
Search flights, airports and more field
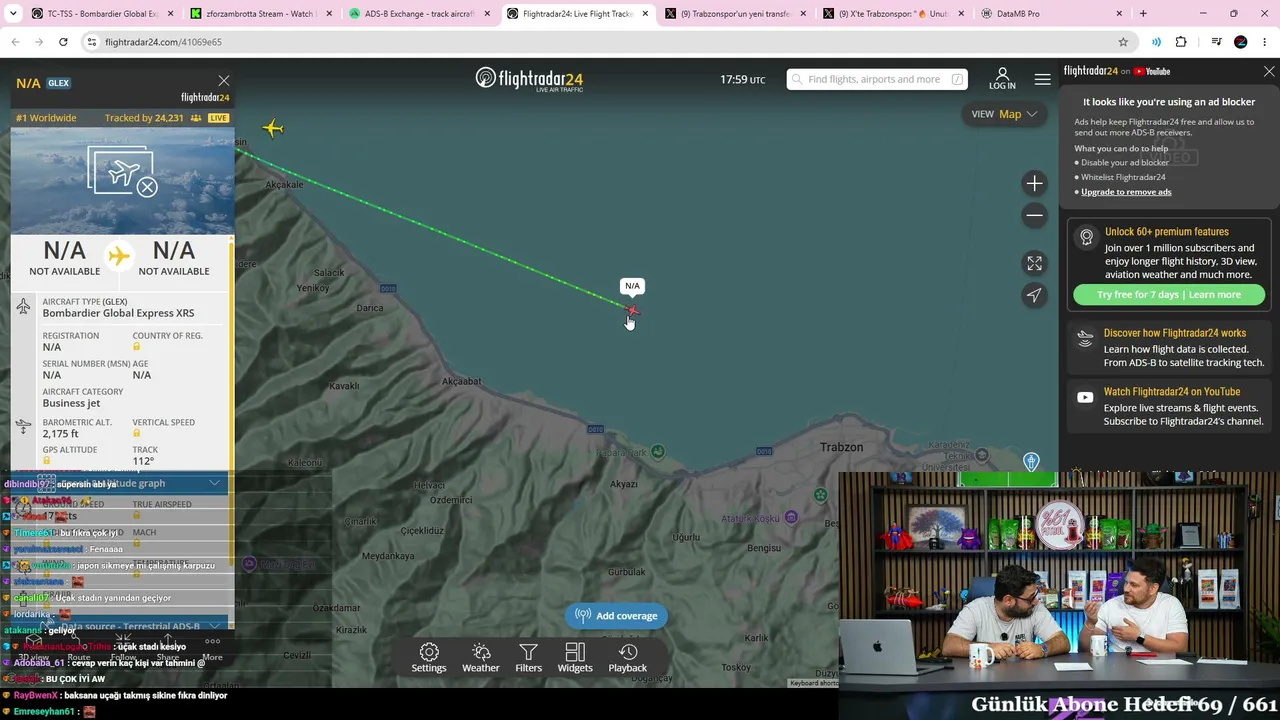point(877,79)
